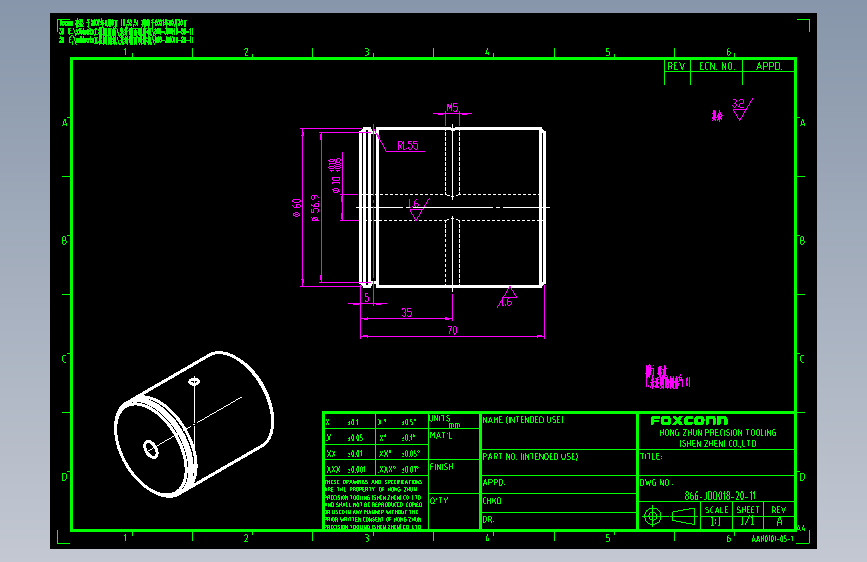
Task: Click the header text at the top left corner
Action: point(126,31)
